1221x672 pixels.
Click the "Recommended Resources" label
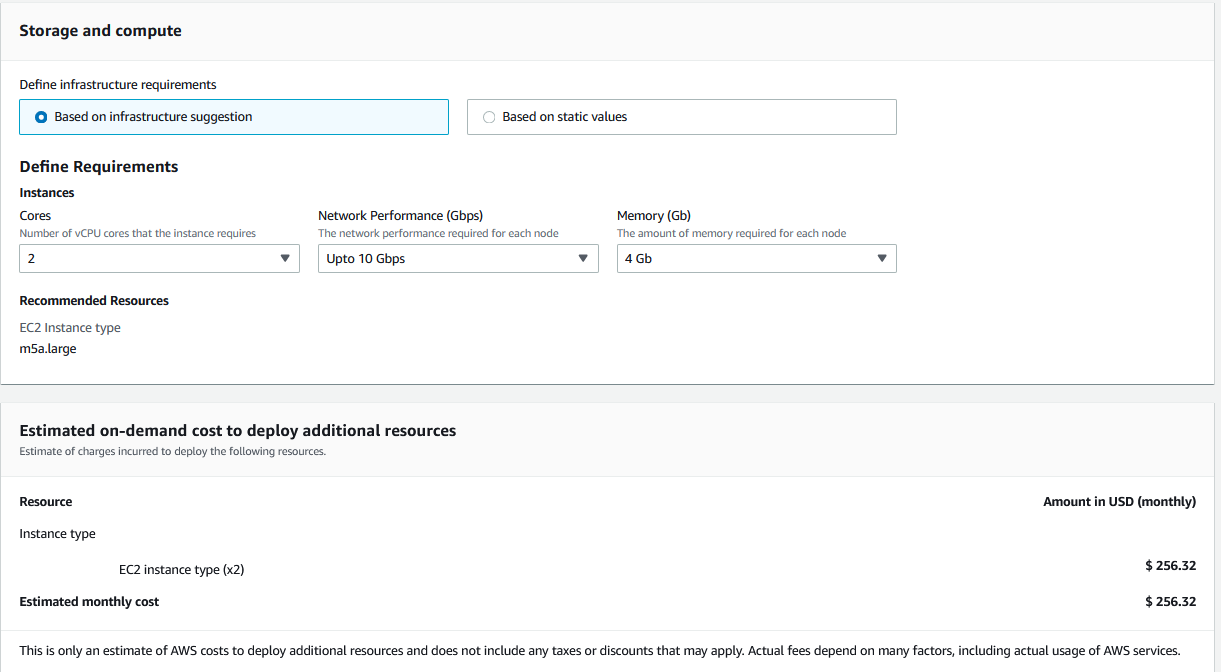pyautogui.click(x=94, y=301)
